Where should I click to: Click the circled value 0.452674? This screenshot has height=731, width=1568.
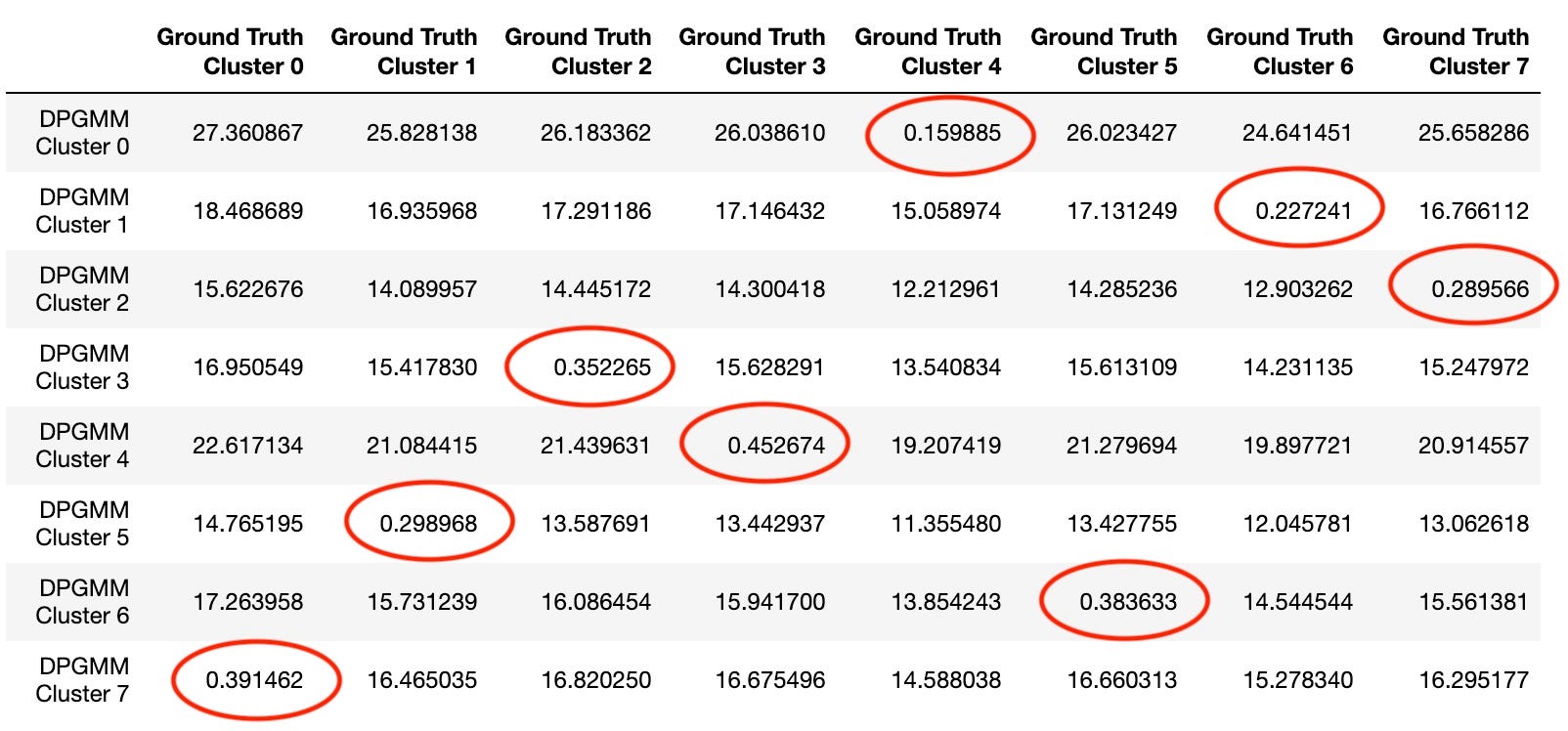[x=775, y=446]
